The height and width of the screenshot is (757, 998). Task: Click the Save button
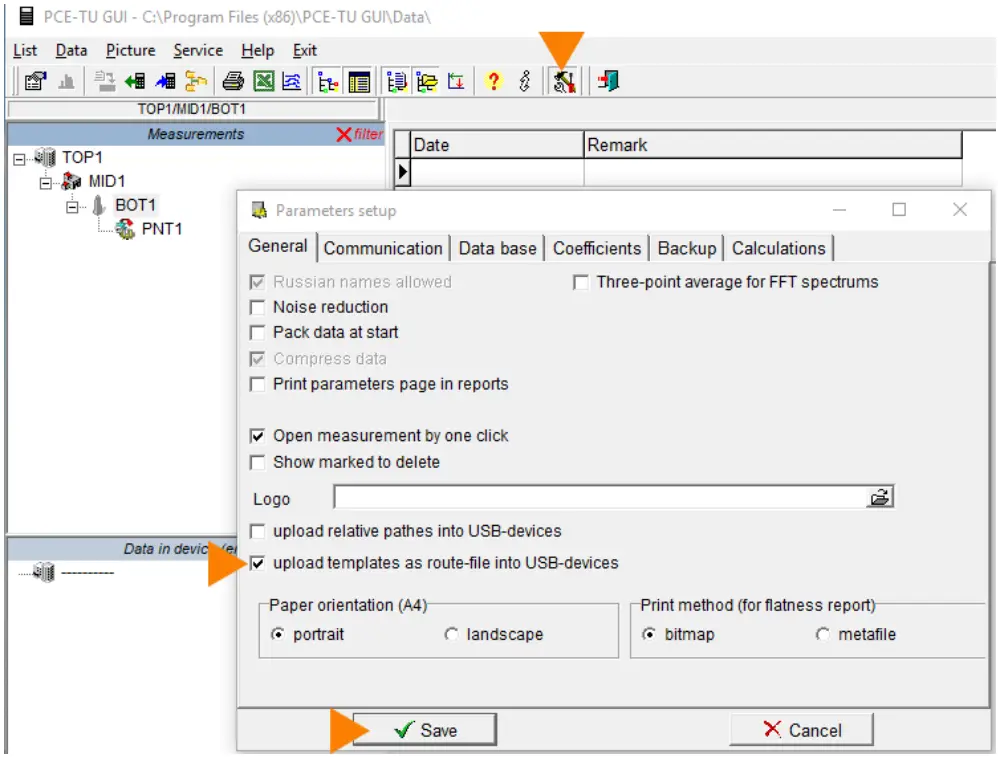[x=424, y=730]
